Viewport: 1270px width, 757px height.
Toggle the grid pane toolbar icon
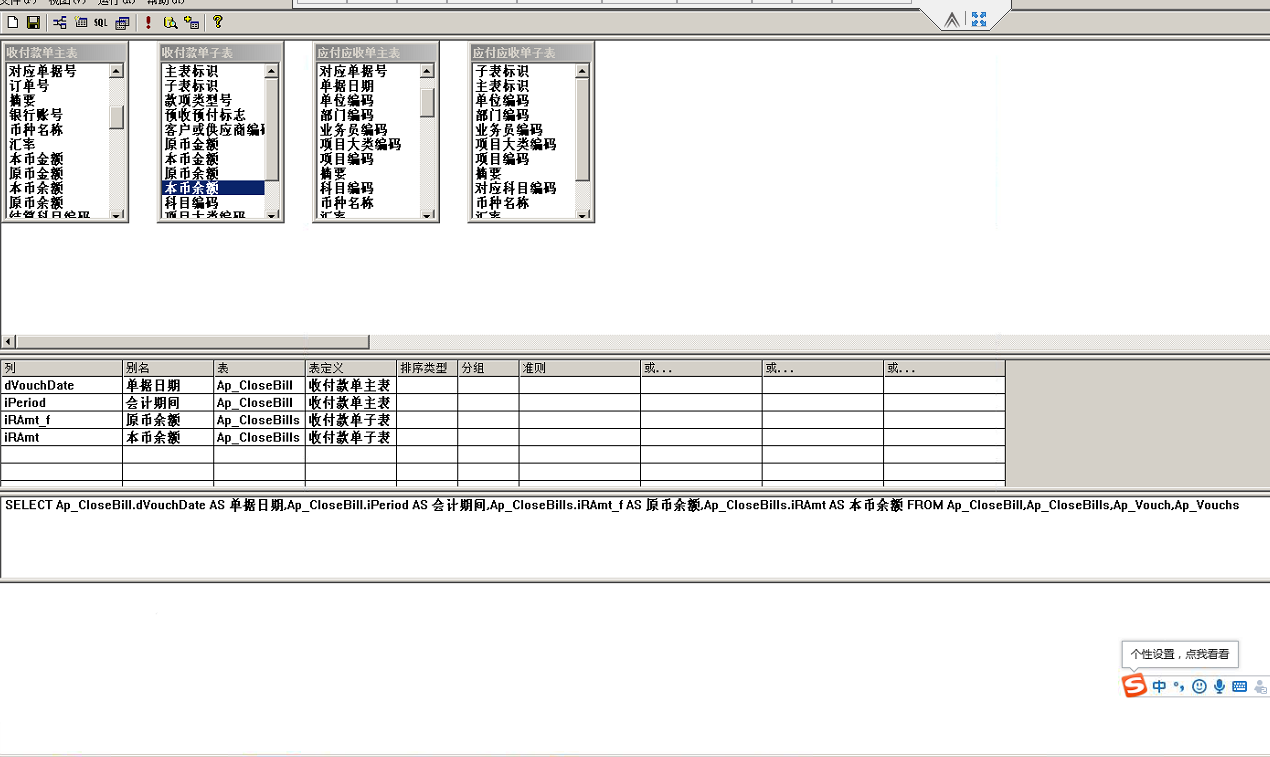coord(81,22)
